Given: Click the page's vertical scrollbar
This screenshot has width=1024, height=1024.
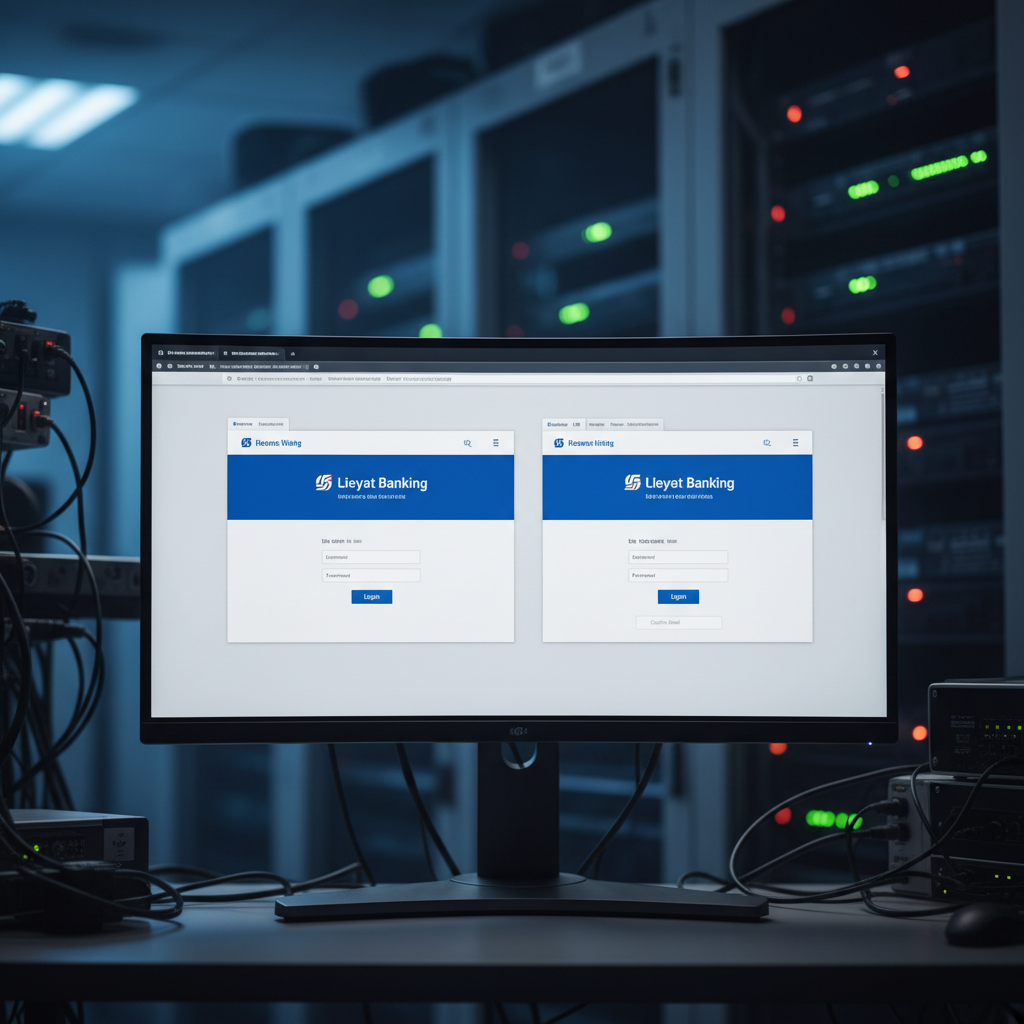Looking at the screenshot, I should pos(883,457).
